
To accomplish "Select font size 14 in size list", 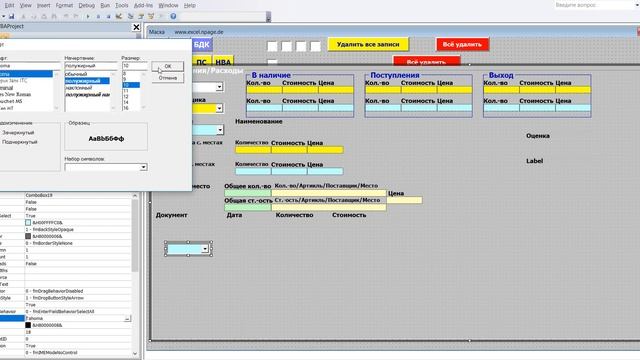I will [126, 102].
